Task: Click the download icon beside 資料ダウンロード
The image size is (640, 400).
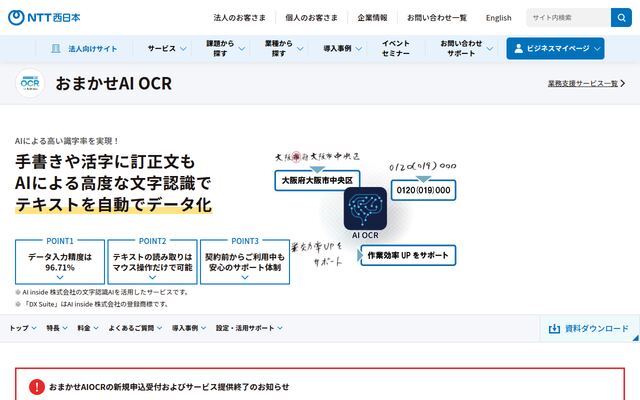Action: pyautogui.click(x=554, y=329)
